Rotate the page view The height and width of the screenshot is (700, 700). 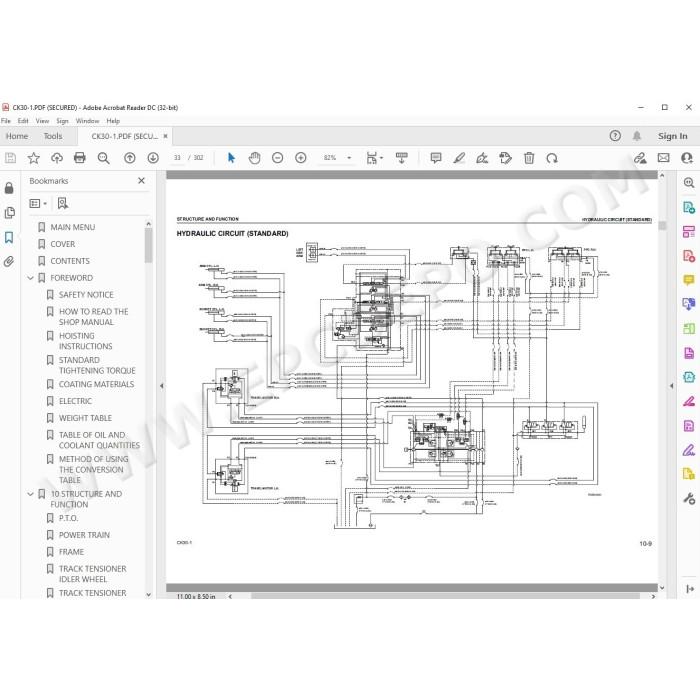pyautogui.click(x=552, y=158)
